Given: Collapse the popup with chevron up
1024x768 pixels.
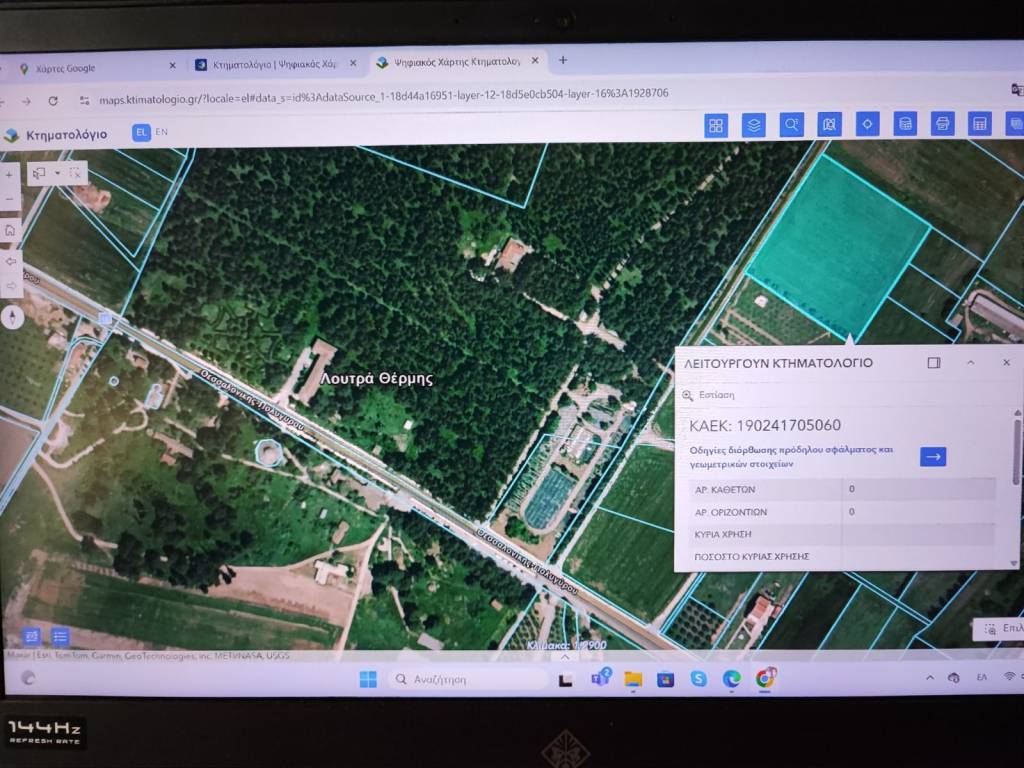Looking at the screenshot, I should [x=970, y=363].
